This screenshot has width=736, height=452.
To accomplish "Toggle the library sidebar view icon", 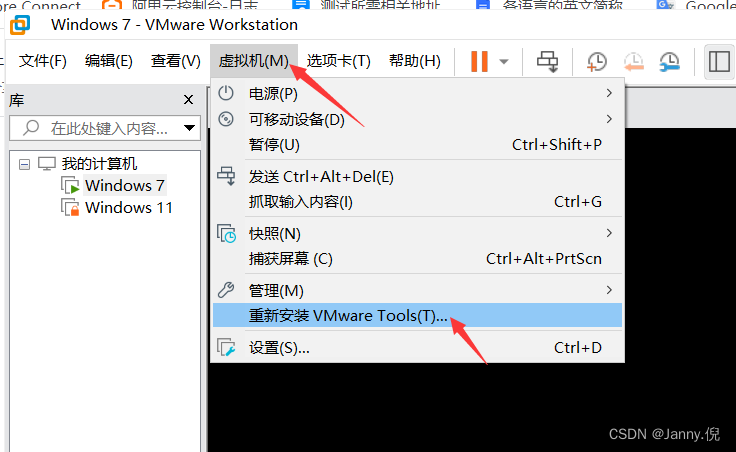I will point(719,61).
